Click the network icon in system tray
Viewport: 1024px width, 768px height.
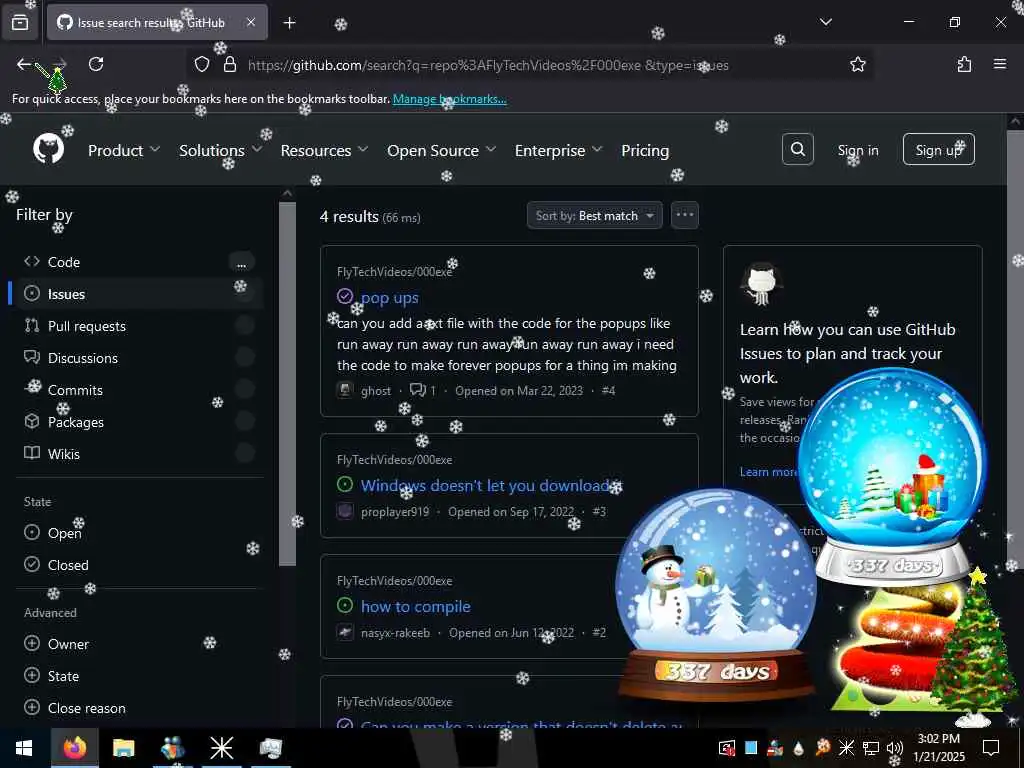coord(871,748)
